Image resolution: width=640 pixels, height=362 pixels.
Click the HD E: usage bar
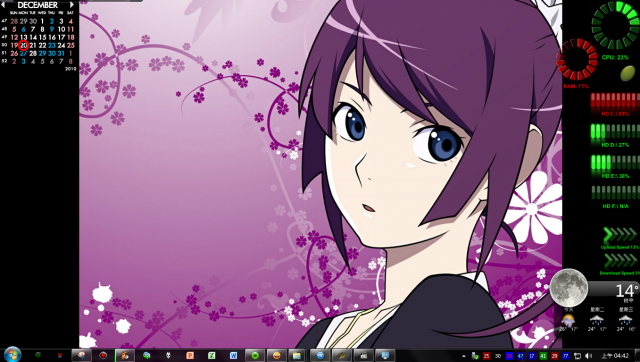[x=615, y=163]
